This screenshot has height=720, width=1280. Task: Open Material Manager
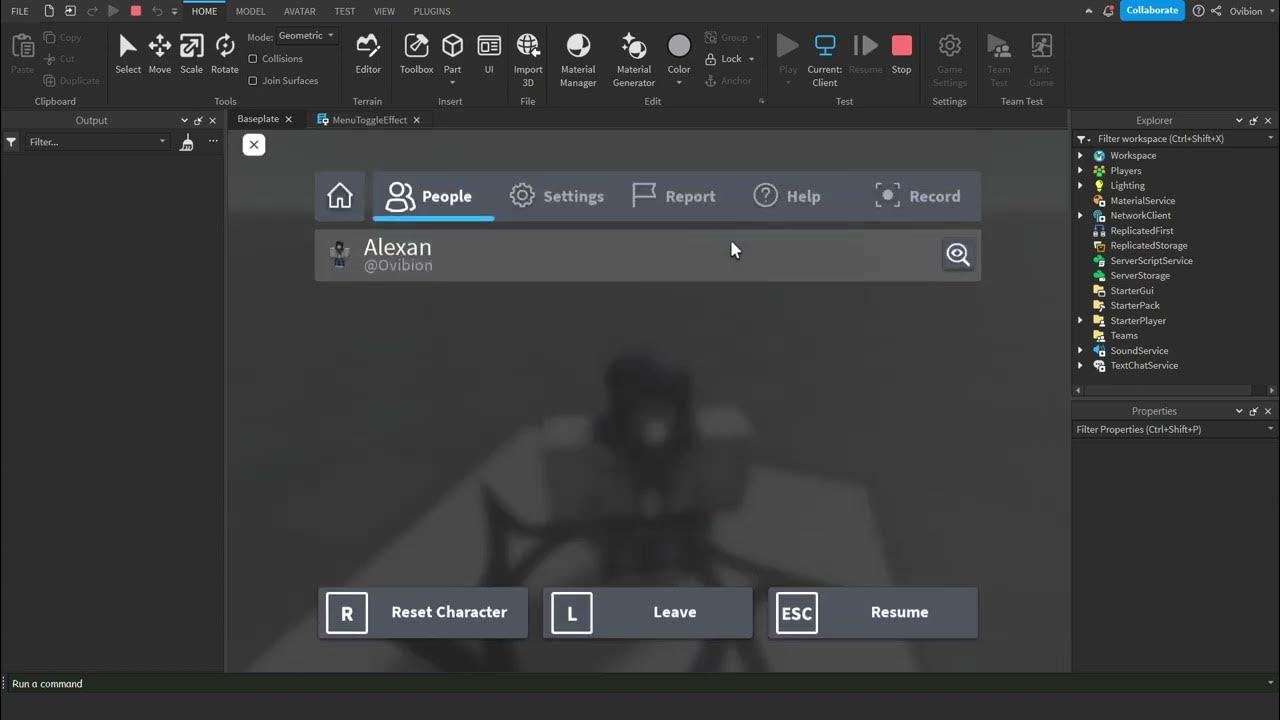click(x=578, y=60)
